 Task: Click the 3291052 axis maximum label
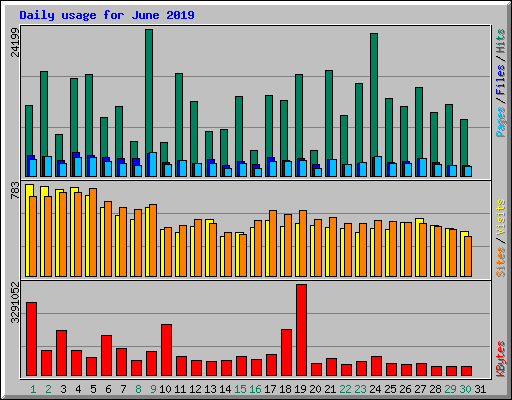click(15, 303)
